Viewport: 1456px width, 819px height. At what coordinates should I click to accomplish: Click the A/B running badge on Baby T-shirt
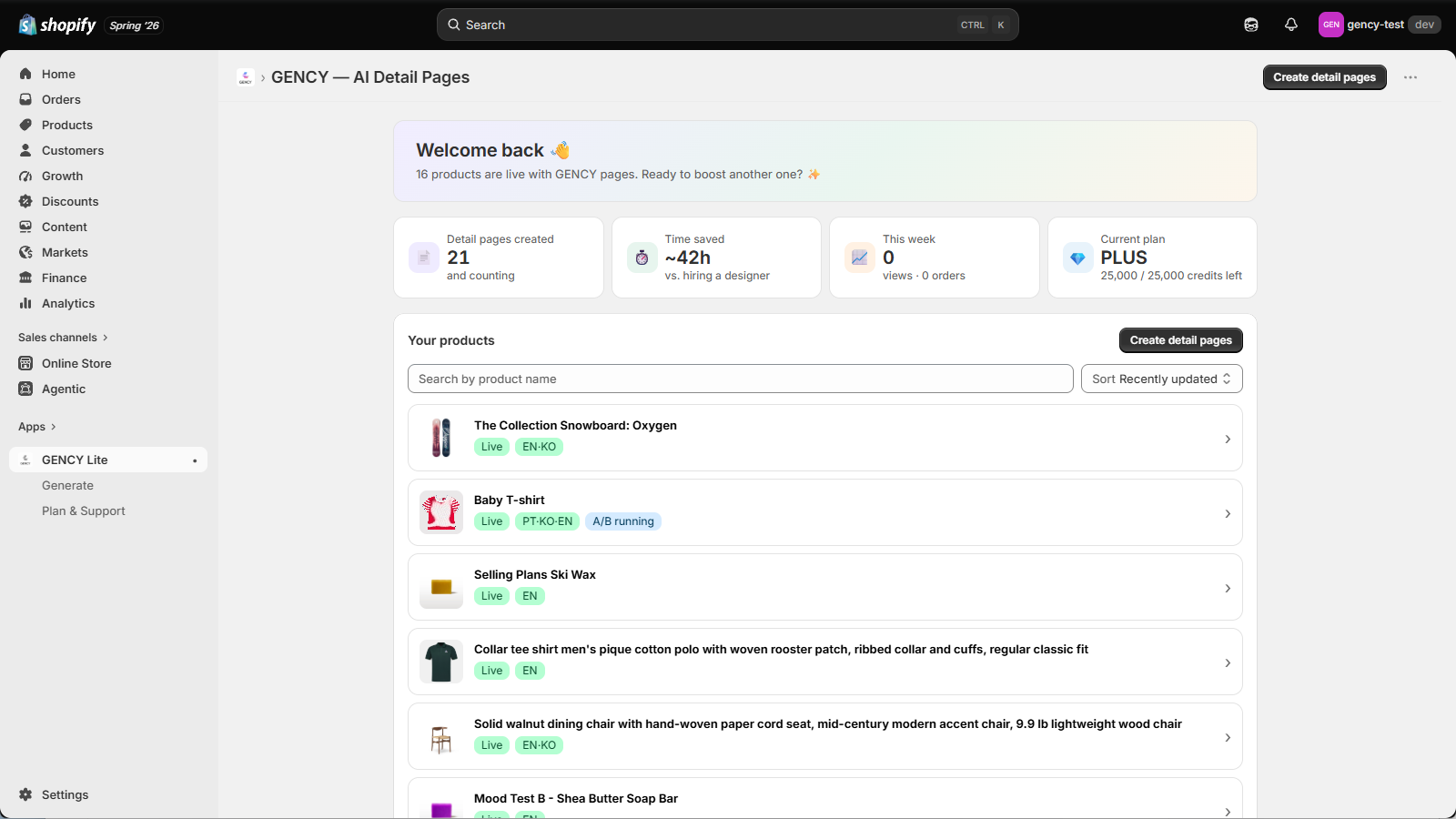[623, 521]
